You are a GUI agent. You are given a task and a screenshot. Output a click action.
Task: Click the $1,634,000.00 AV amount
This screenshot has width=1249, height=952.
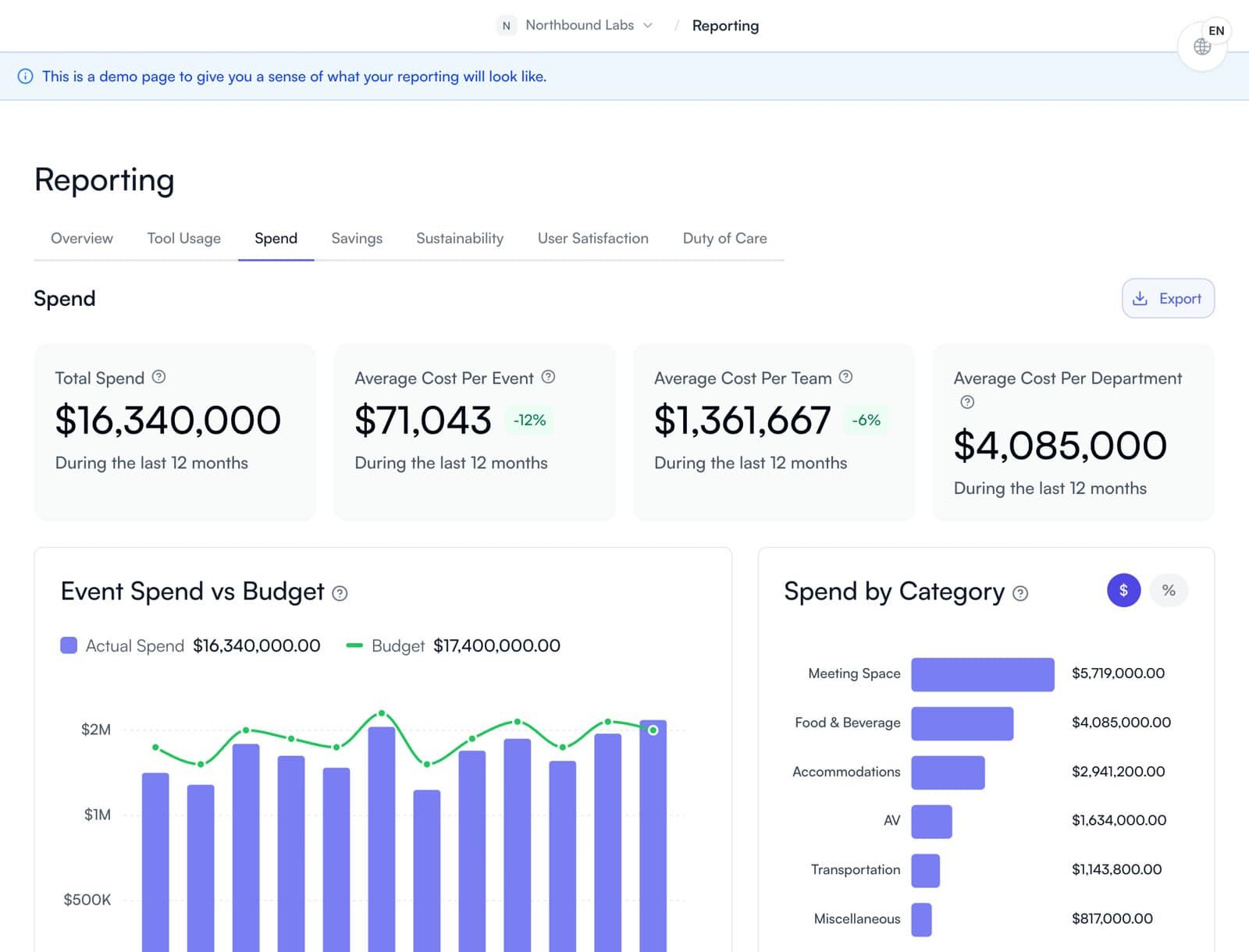click(x=1119, y=820)
